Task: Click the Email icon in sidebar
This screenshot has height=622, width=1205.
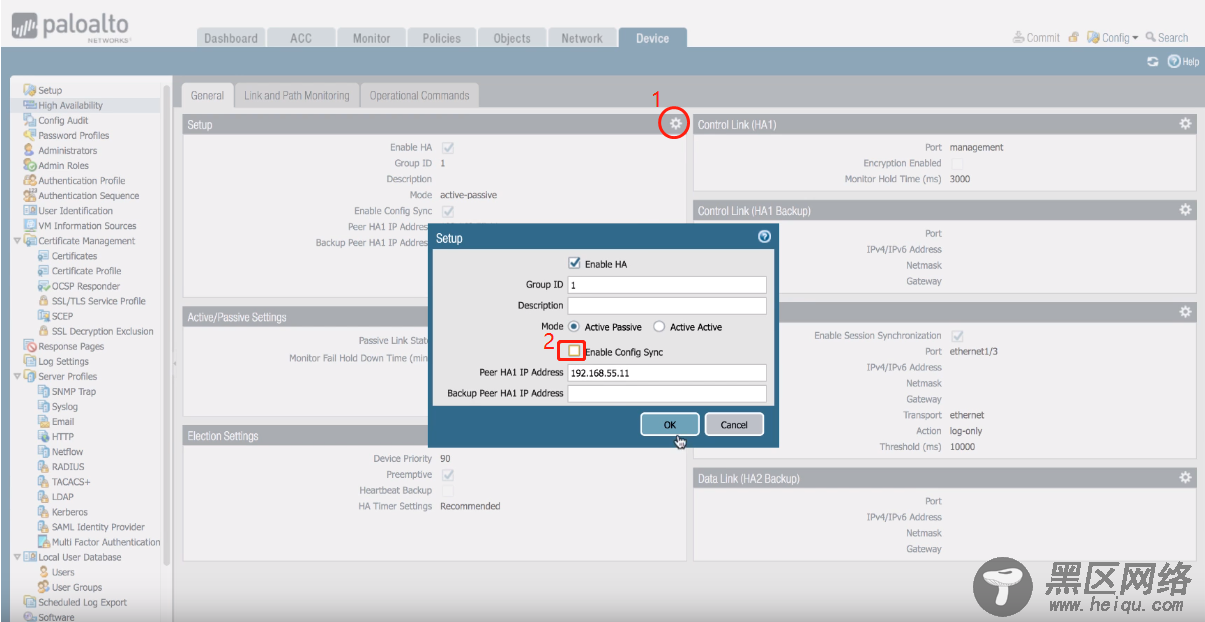Action: pos(43,421)
